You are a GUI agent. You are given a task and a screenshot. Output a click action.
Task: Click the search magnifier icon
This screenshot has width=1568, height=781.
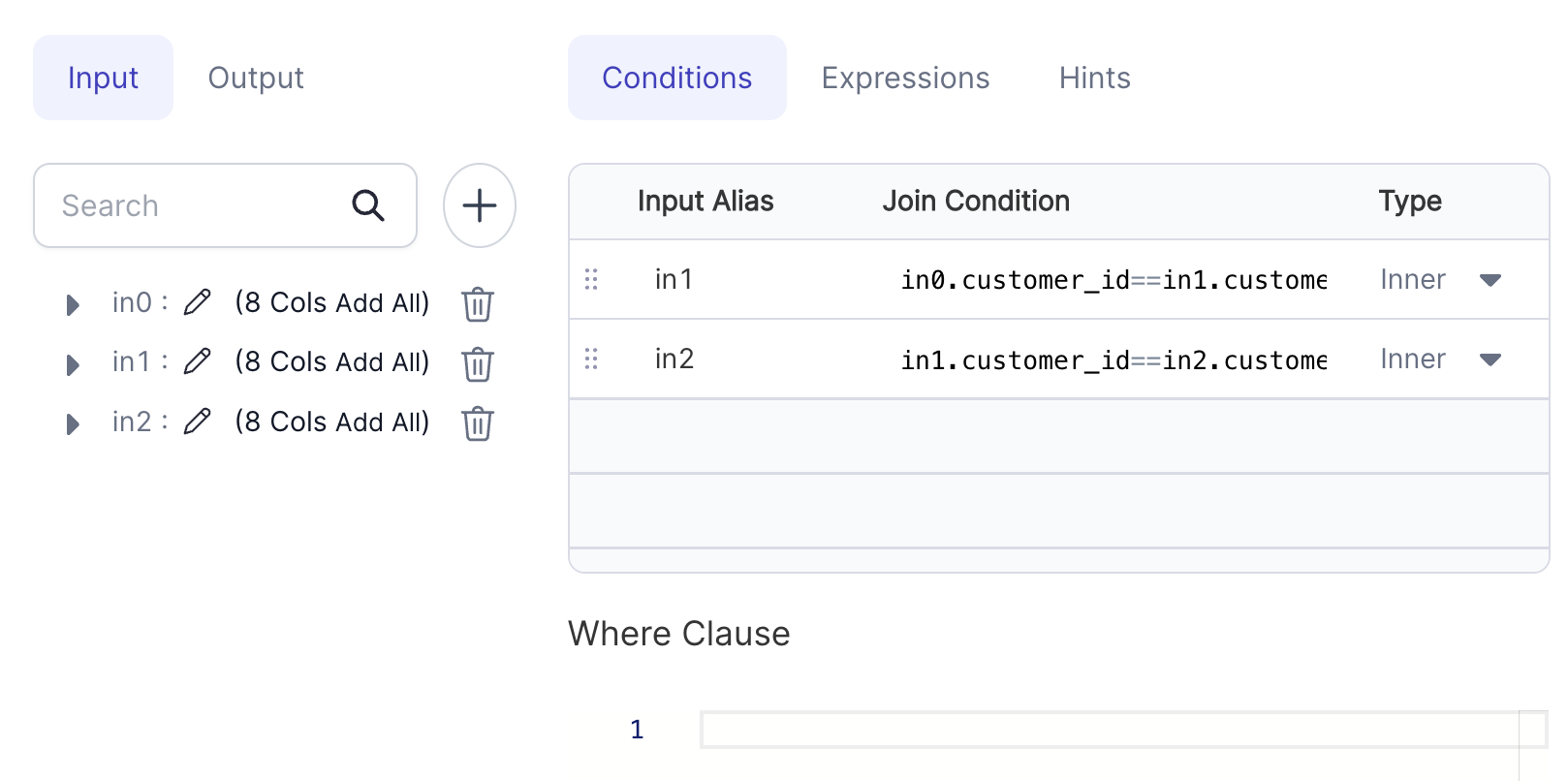point(368,205)
